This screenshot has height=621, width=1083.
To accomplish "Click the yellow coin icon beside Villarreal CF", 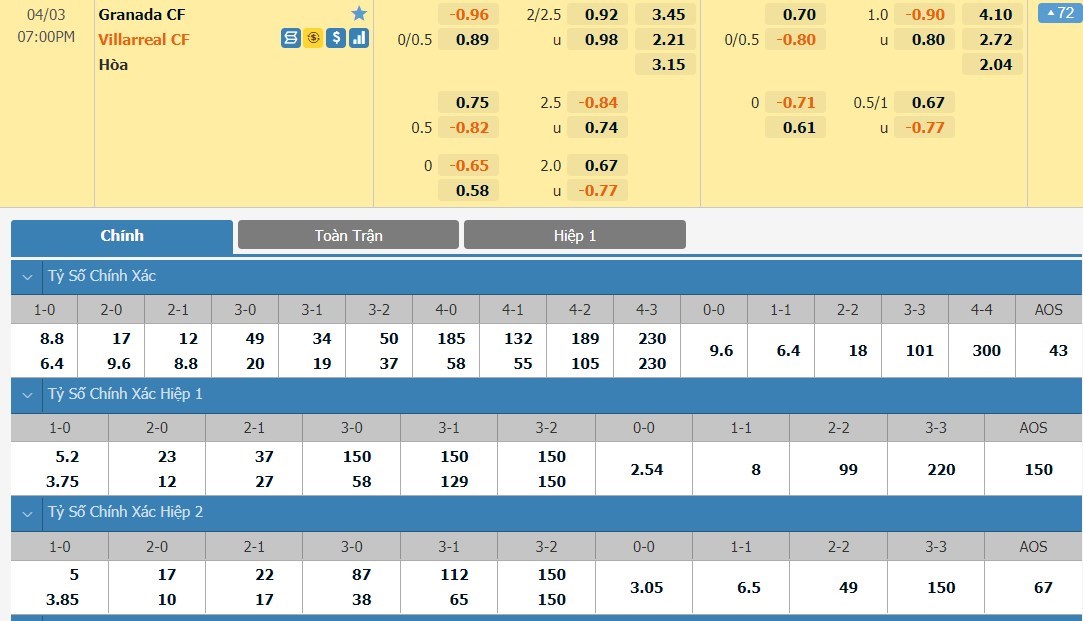I will [x=313, y=39].
